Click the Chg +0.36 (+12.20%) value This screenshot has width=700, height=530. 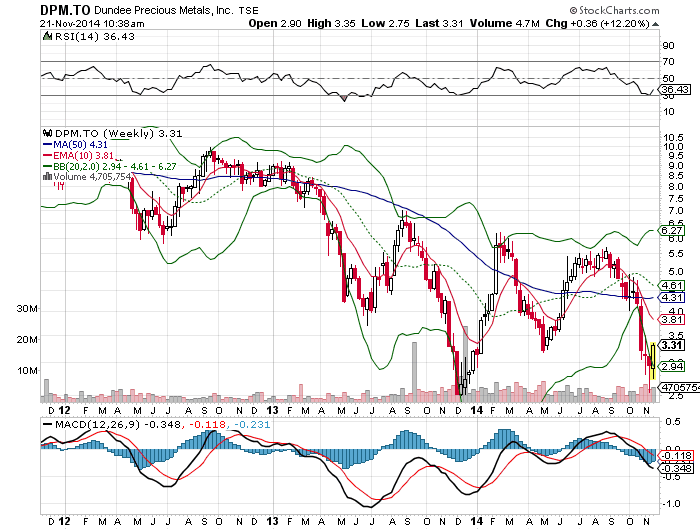click(597, 23)
